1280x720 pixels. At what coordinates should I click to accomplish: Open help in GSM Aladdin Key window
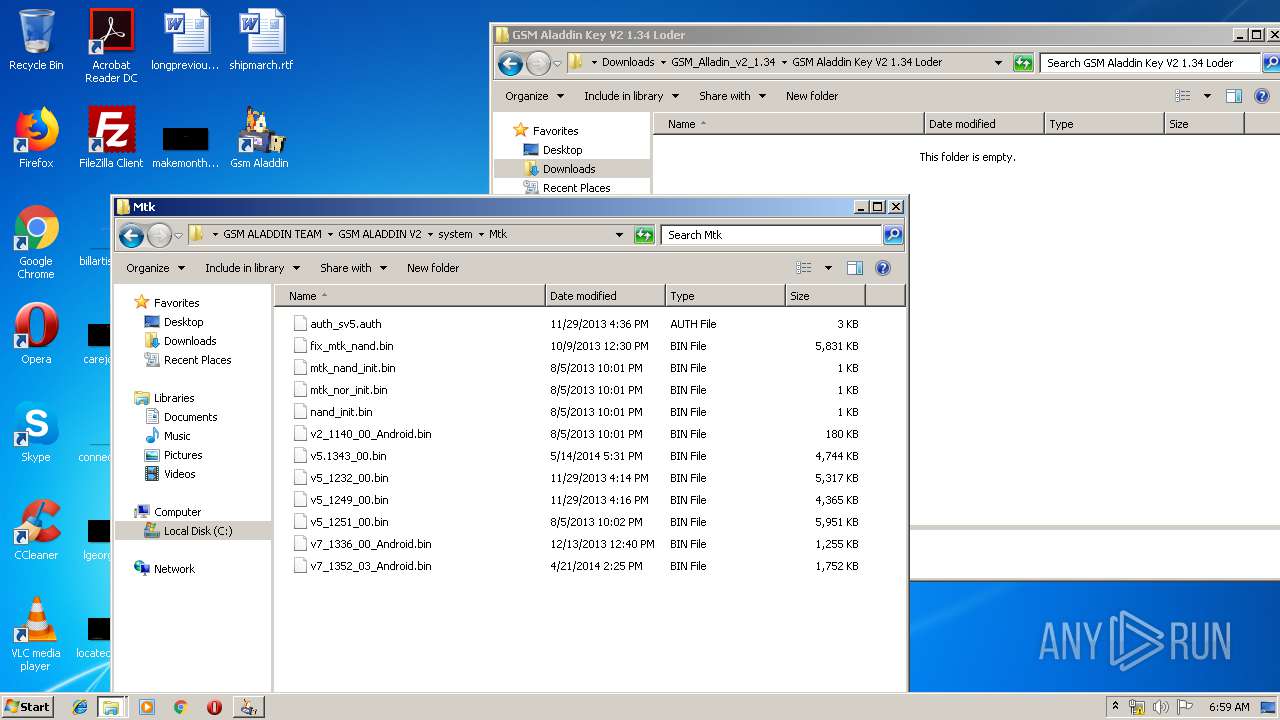click(x=1262, y=96)
